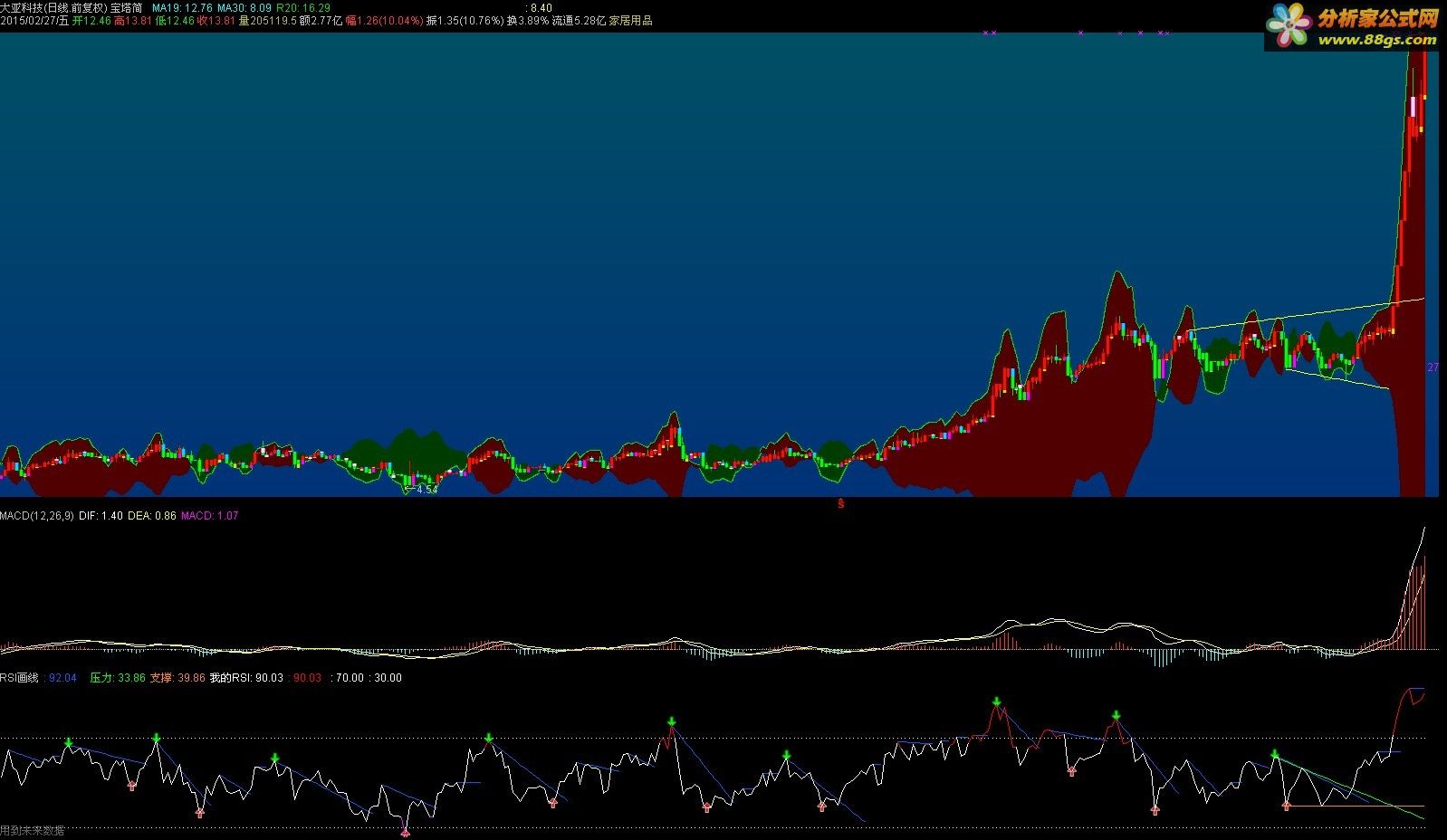
Task: Click the date 2015/02/27/五
Action: point(34,20)
